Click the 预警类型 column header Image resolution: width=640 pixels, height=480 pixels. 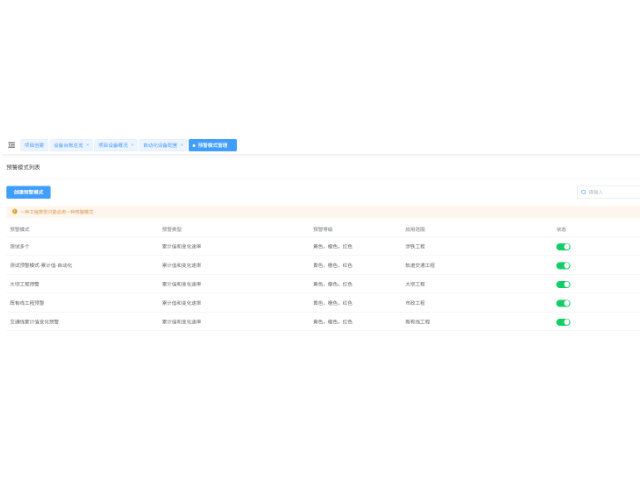click(171, 229)
